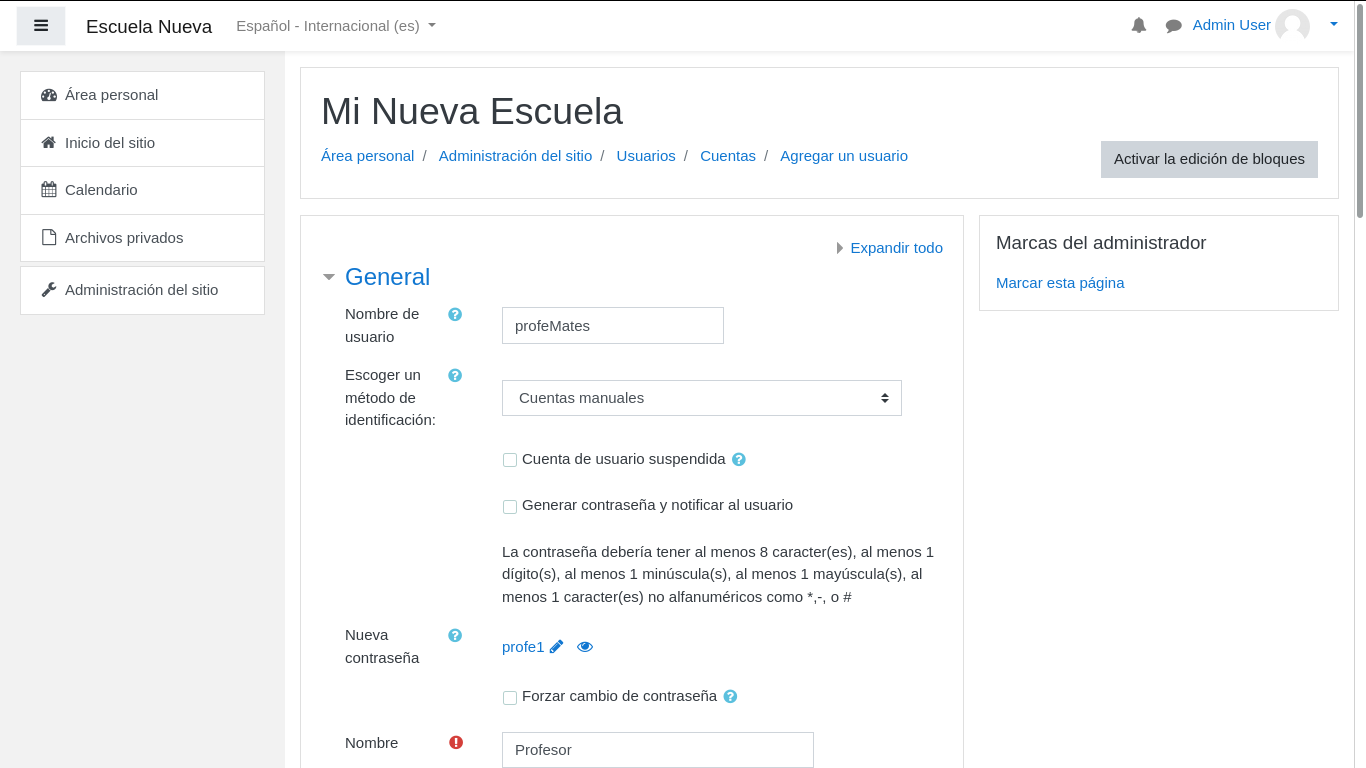Click Marcar esta página link
1366x768 pixels.
1060,283
